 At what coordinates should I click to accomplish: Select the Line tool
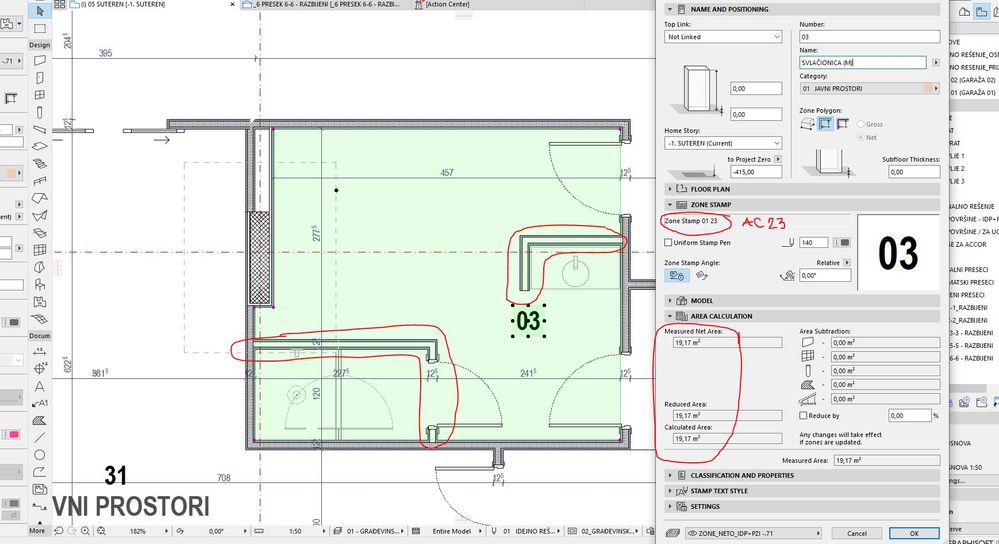pos(40,438)
